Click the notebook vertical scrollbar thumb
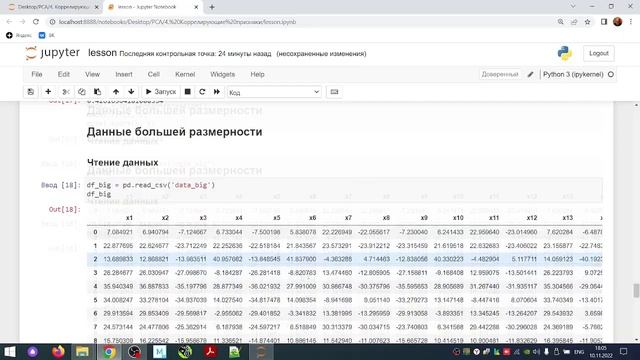 tap(636, 291)
